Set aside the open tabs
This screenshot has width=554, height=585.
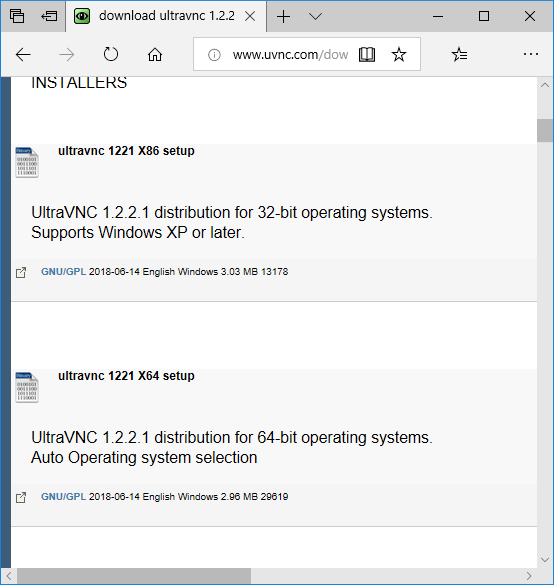click(49, 16)
